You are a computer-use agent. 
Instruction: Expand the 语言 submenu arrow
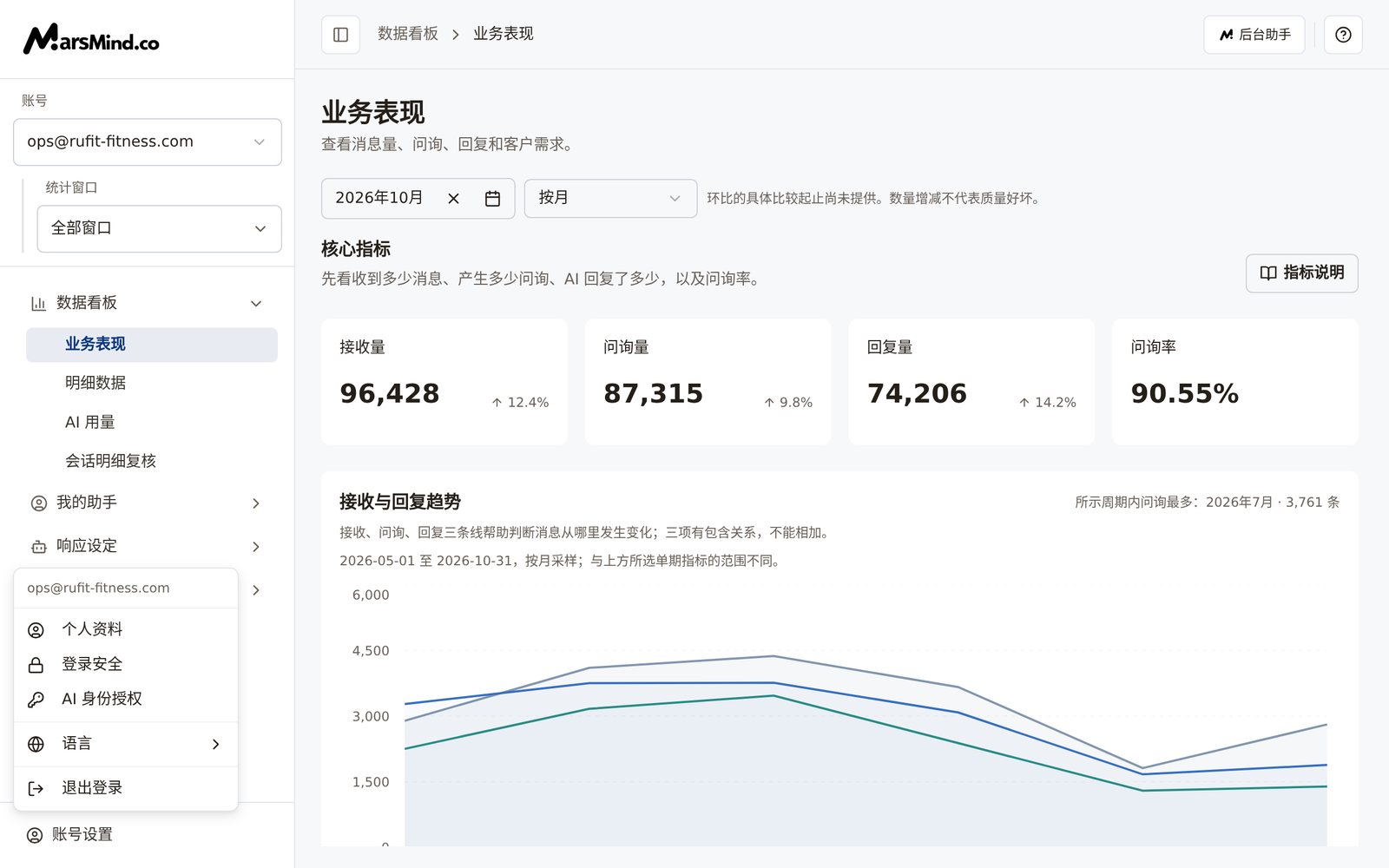tap(216, 744)
